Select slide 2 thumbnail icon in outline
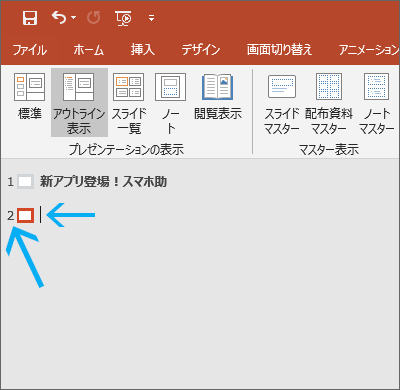This screenshot has width=400, height=390. click(26, 215)
